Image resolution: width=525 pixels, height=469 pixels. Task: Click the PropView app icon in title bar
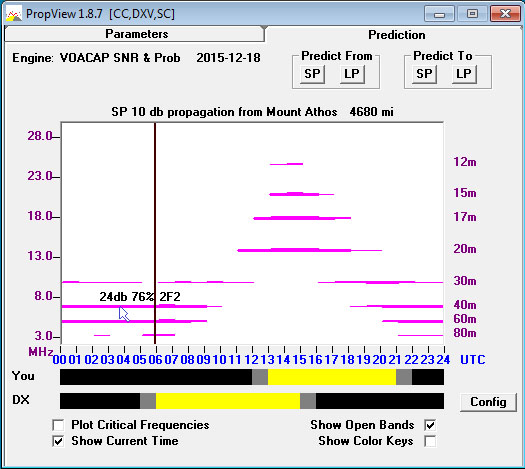pos(14,14)
